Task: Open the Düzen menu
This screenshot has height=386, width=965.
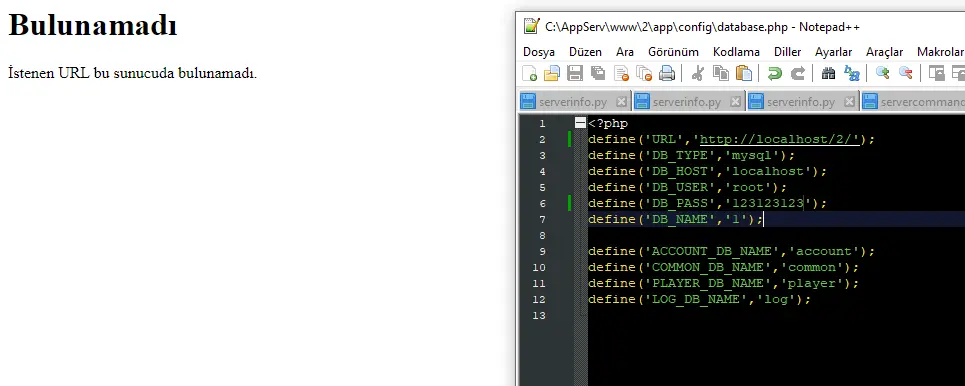Action: click(585, 52)
